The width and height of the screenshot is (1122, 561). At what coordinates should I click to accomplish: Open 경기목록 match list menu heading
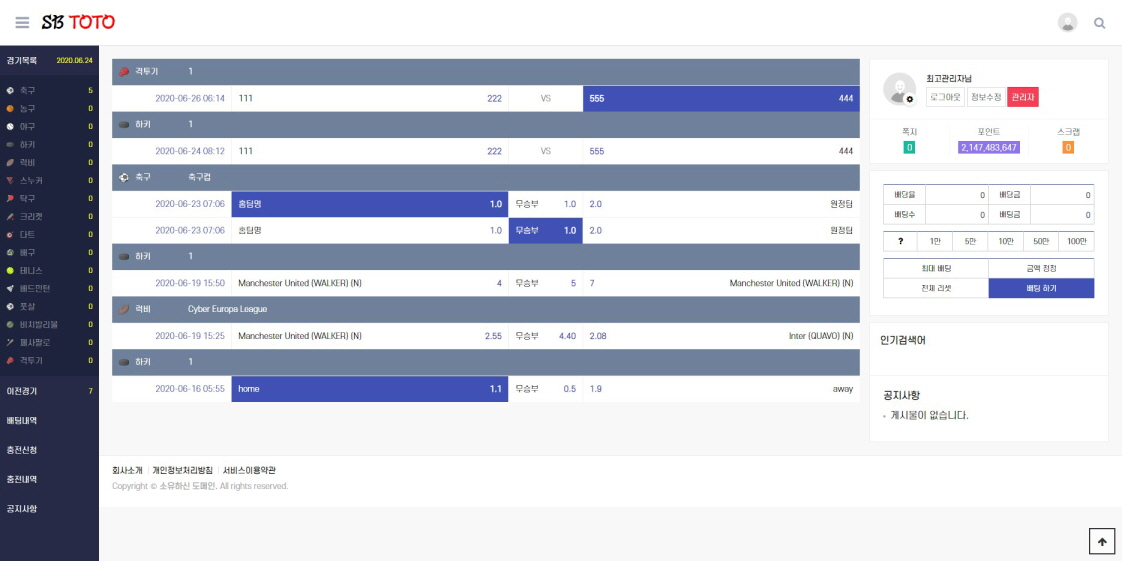click(22, 61)
